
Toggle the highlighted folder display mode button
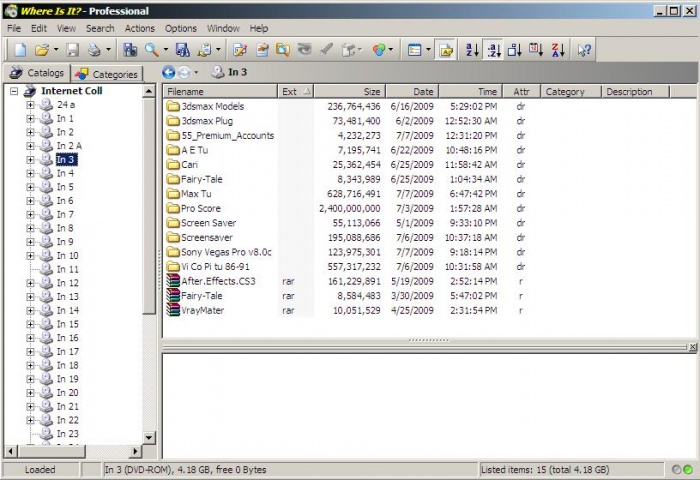[446, 49]
